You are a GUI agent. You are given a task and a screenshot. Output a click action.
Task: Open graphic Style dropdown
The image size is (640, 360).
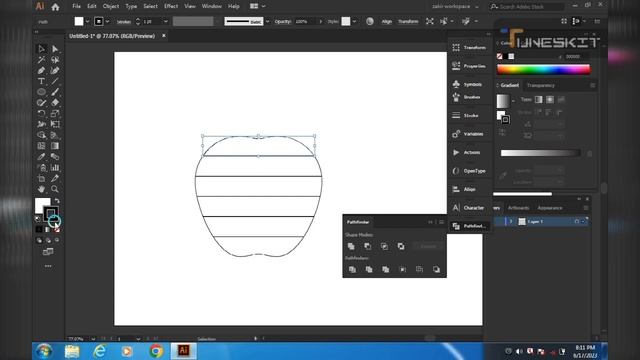(x=354, y=21)
